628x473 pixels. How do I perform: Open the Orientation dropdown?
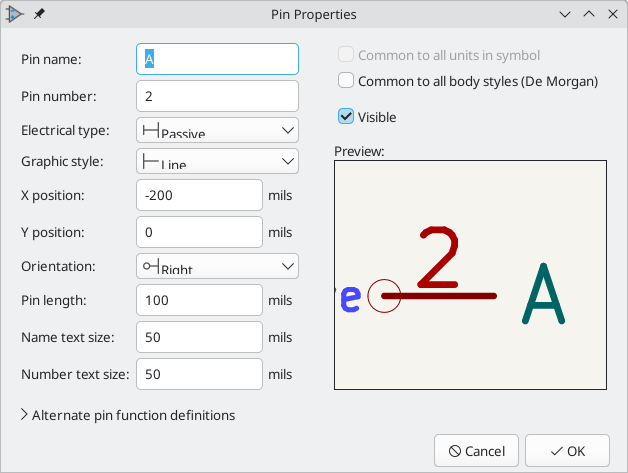pos(217,266)
